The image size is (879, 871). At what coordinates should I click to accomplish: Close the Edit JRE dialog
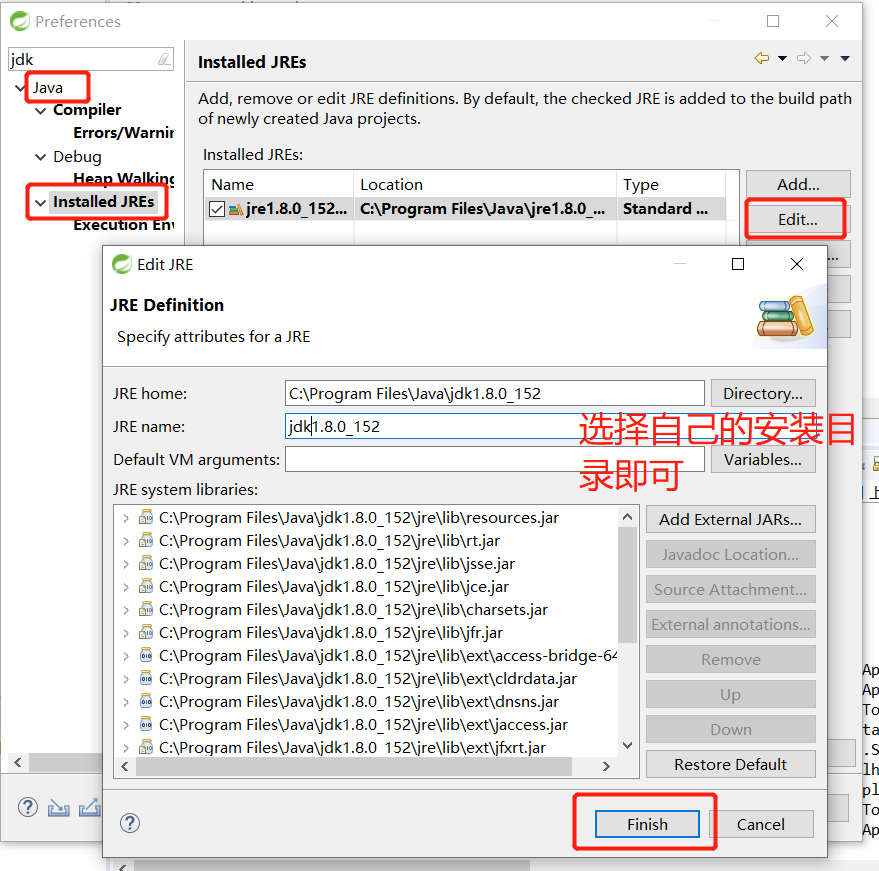[797, 264]
